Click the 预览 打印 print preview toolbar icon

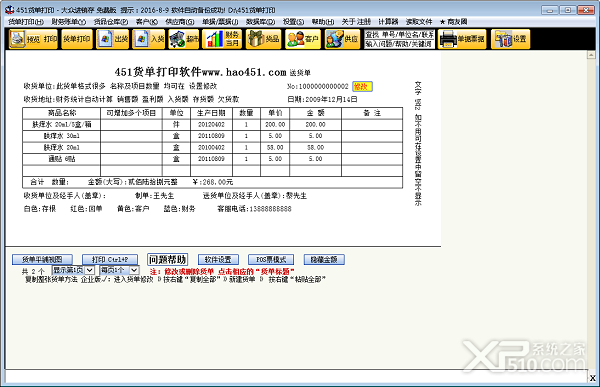pyautogui.click(x=33, y=39)
